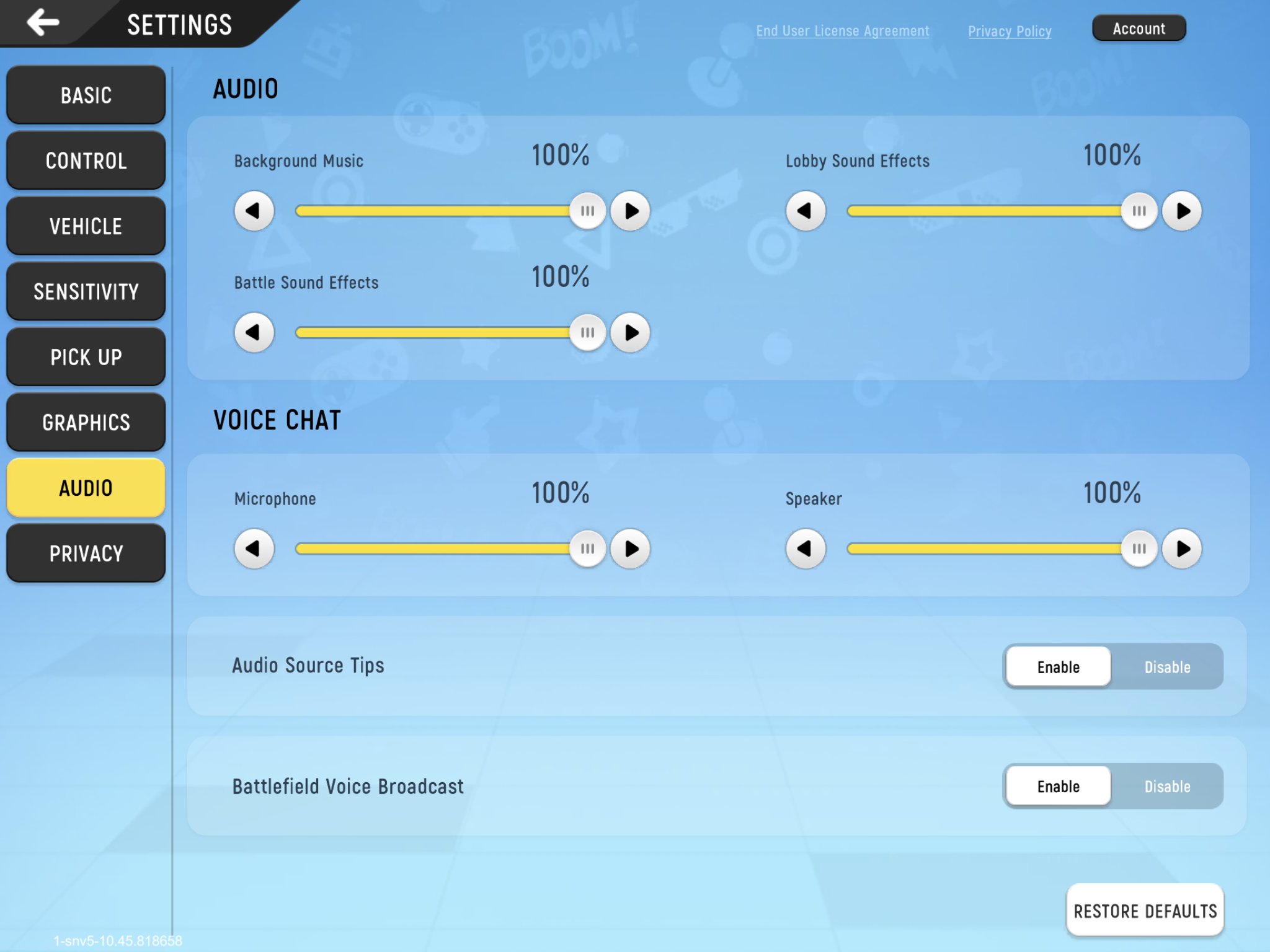Decrease Background Music with left arrow
Image resolution: width=1270 pixels, height=952 pixels.
pyautogui.click(x=254, y=211)
